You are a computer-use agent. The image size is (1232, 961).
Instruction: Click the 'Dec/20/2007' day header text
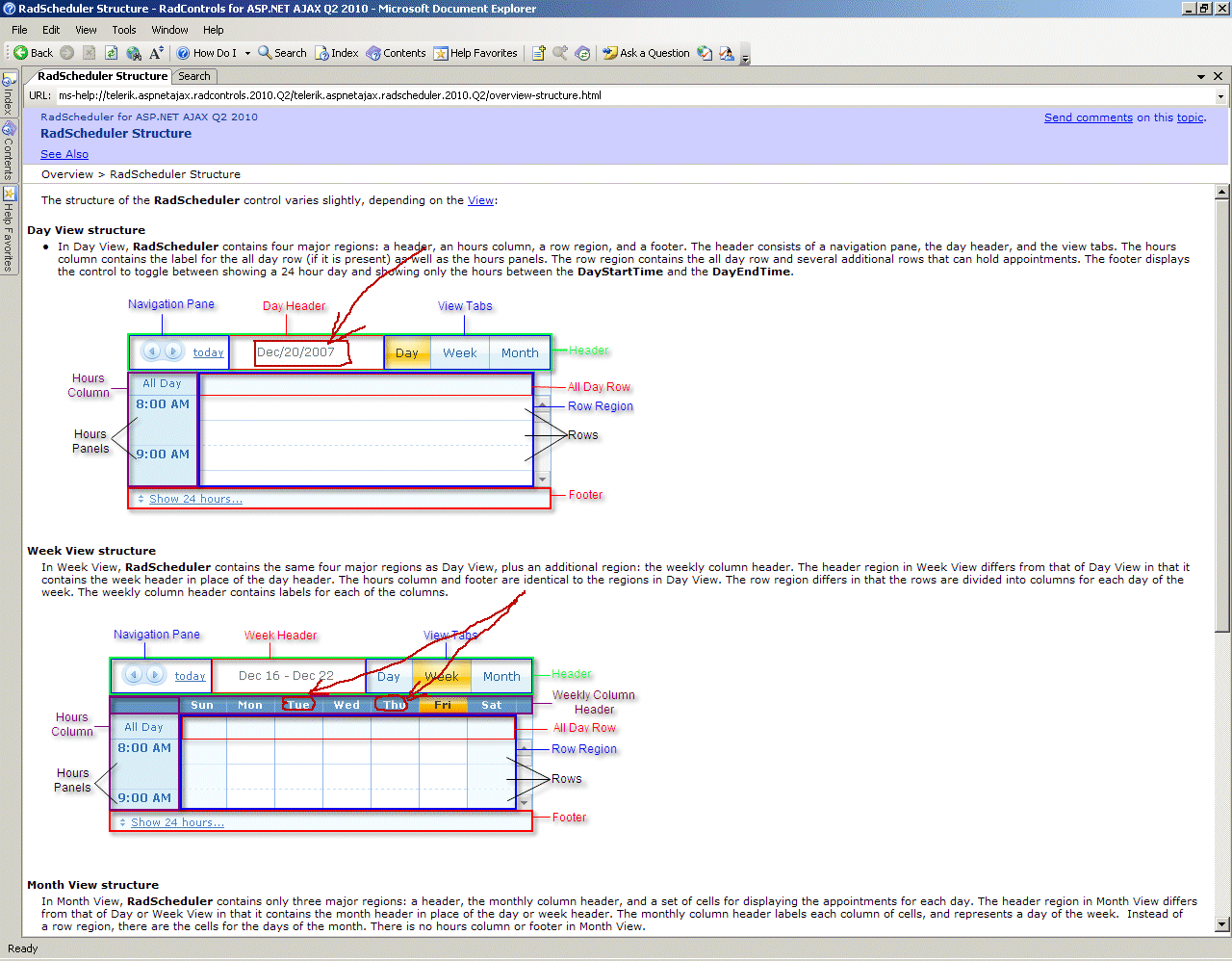tap(295, 352)
